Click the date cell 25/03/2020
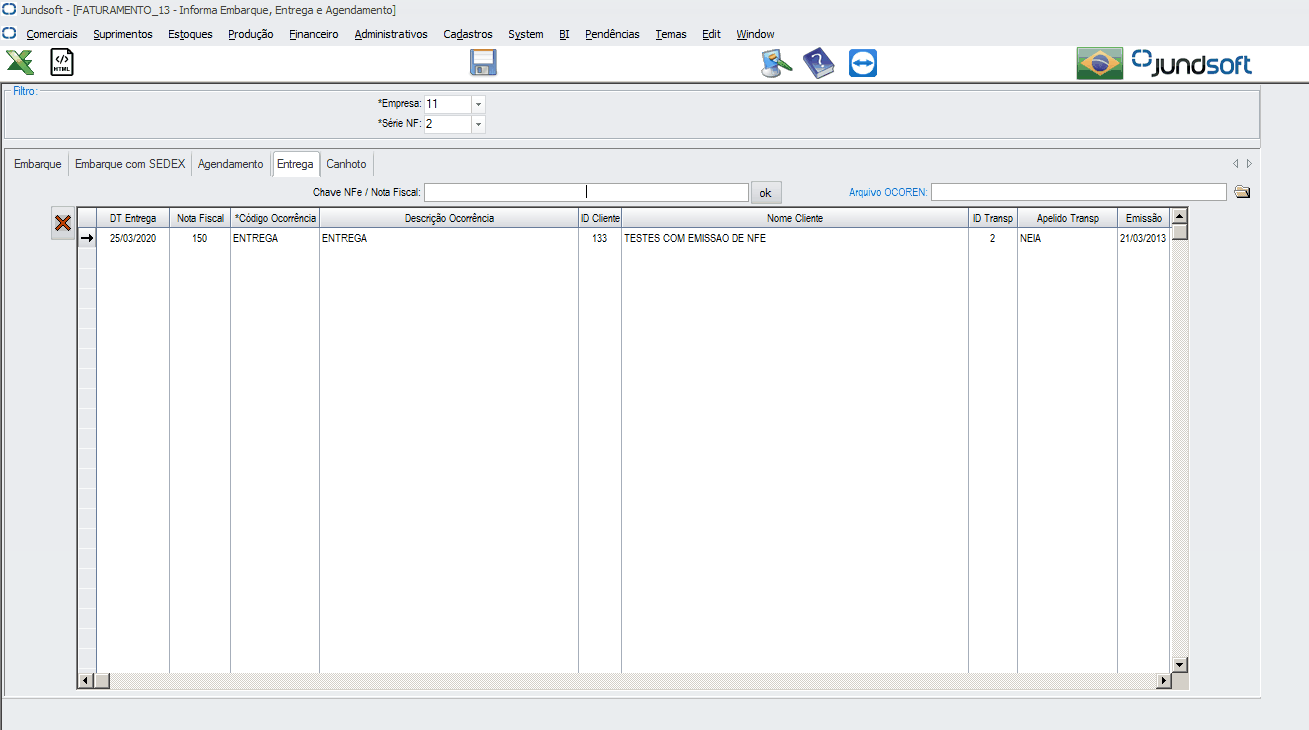 tap(133, 239)
